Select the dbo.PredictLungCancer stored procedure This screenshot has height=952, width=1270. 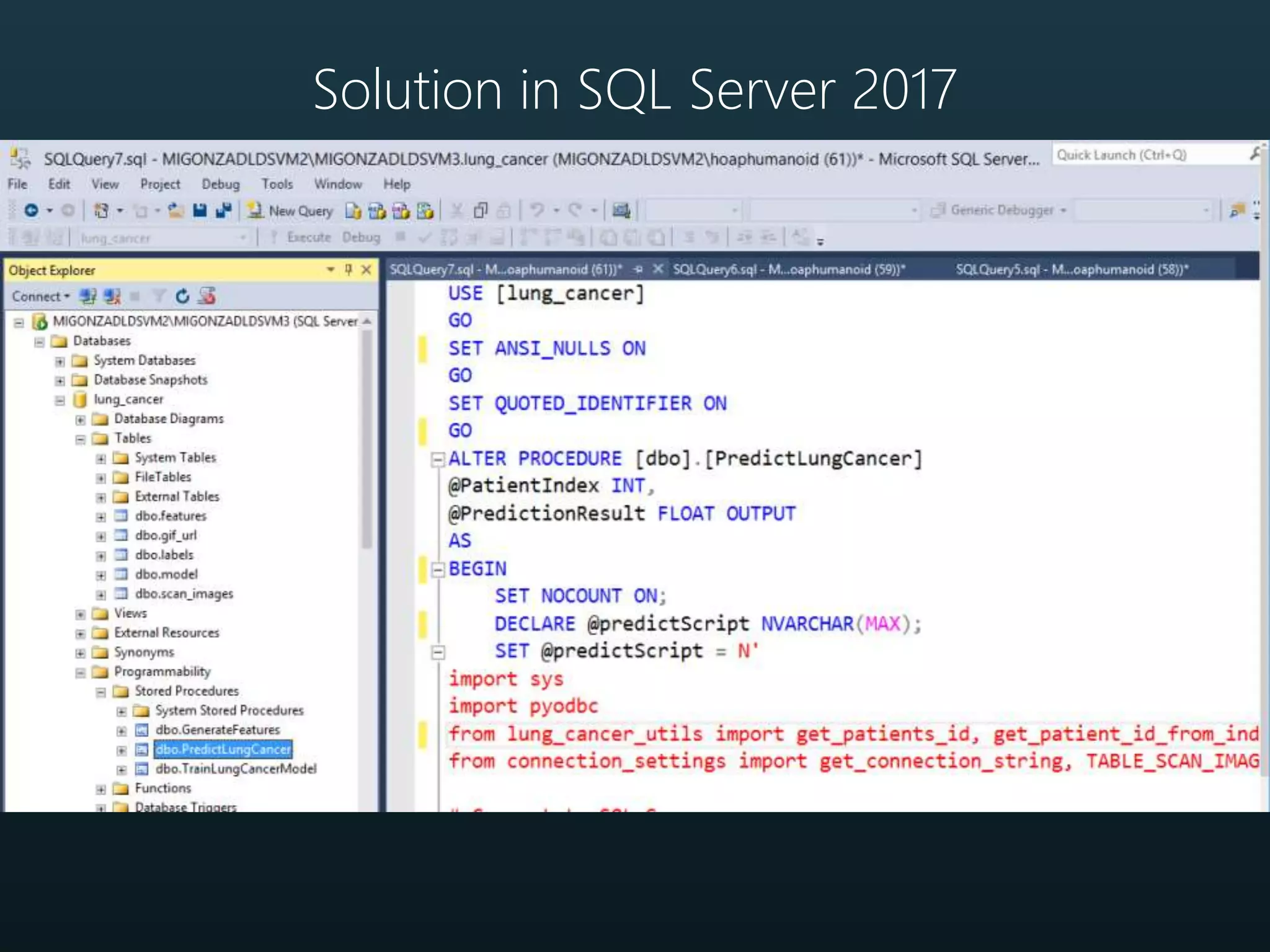point(223,749)
